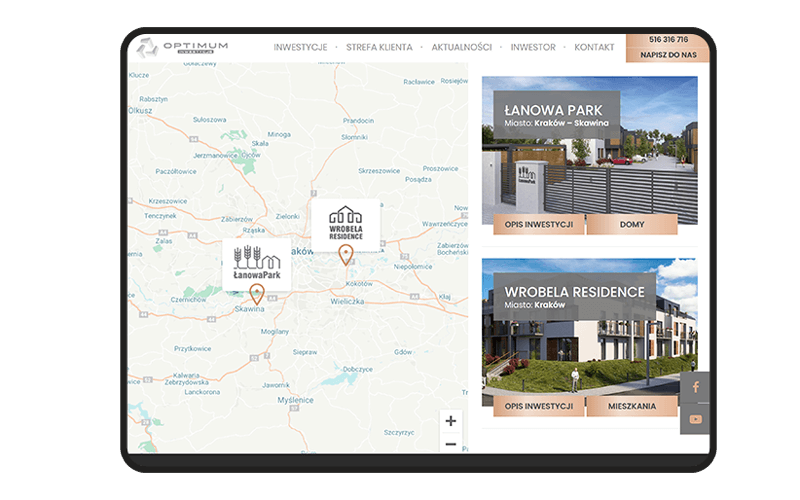Click Skrzeszowice label on the map
The width and height of the screenshot is (800, 500).
(379, 171)
